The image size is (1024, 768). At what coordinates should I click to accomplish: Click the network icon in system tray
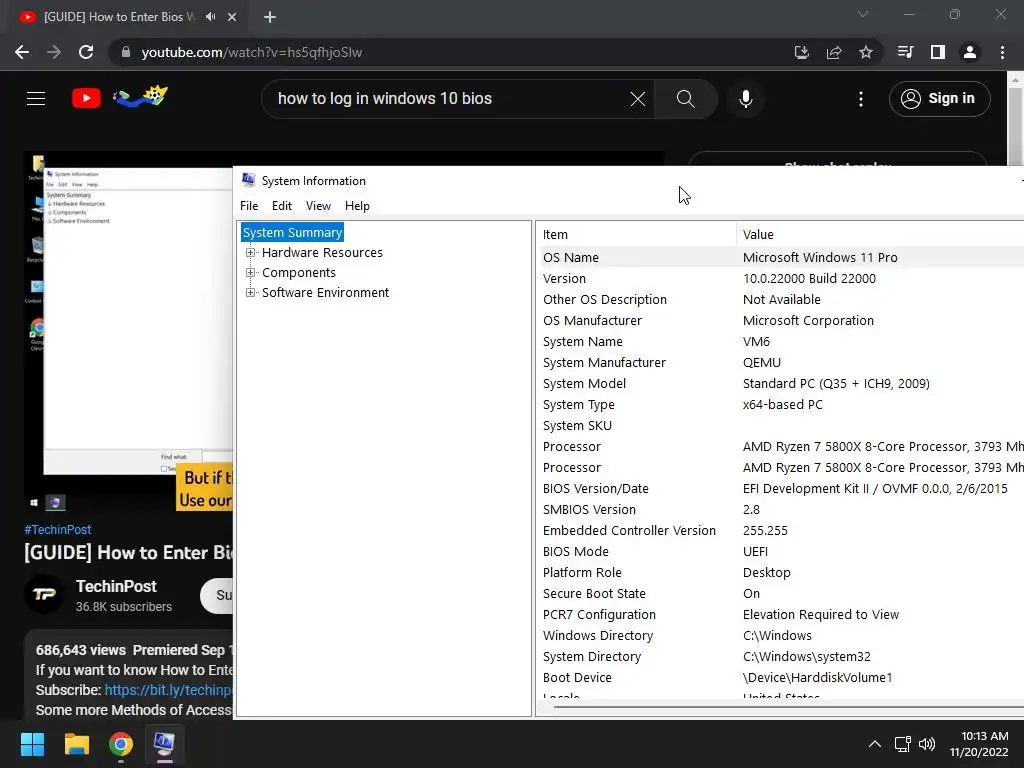pyautogui.click(x=903, y=744)
